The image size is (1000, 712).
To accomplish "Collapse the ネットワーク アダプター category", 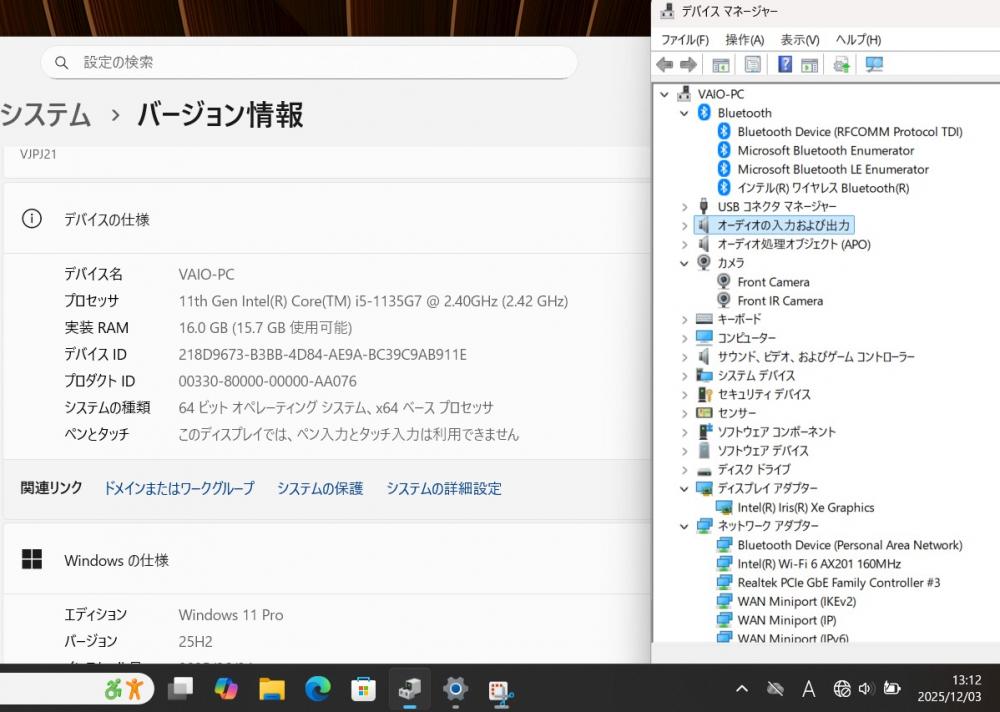I will pyautogui.click(x=684, y=526).
